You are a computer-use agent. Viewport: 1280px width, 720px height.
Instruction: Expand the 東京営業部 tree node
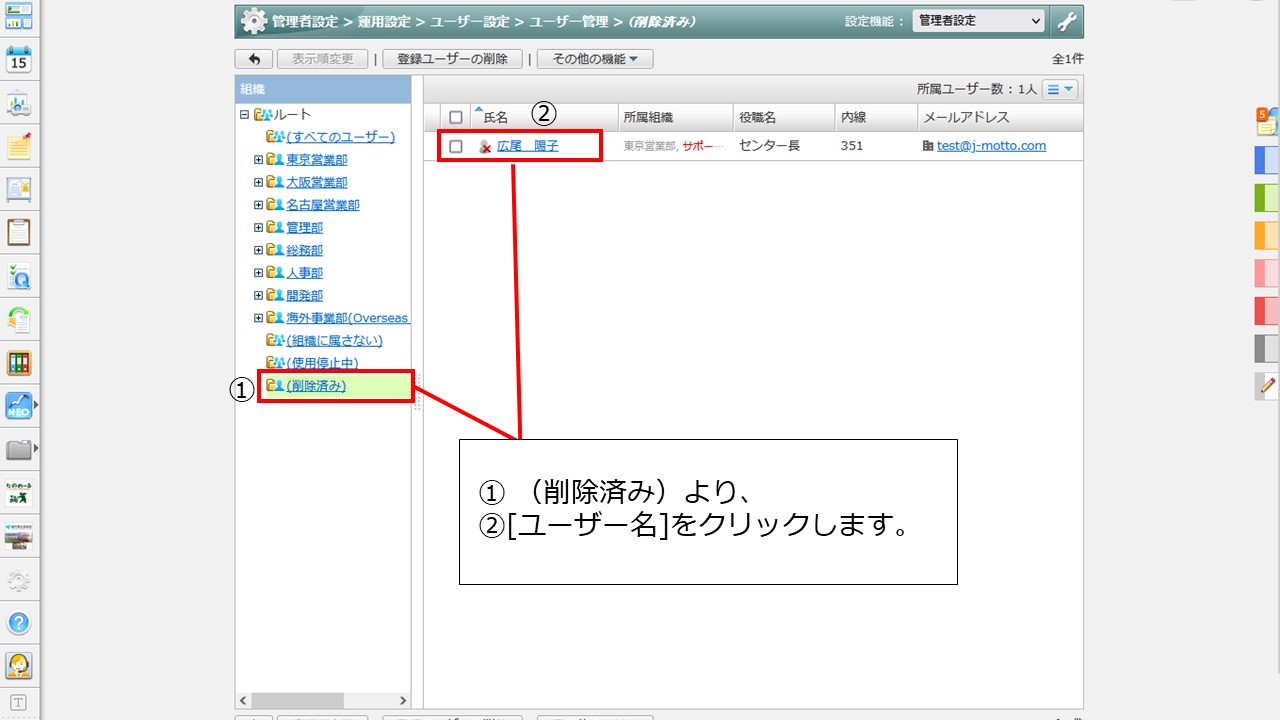click(x=258, y=159)
